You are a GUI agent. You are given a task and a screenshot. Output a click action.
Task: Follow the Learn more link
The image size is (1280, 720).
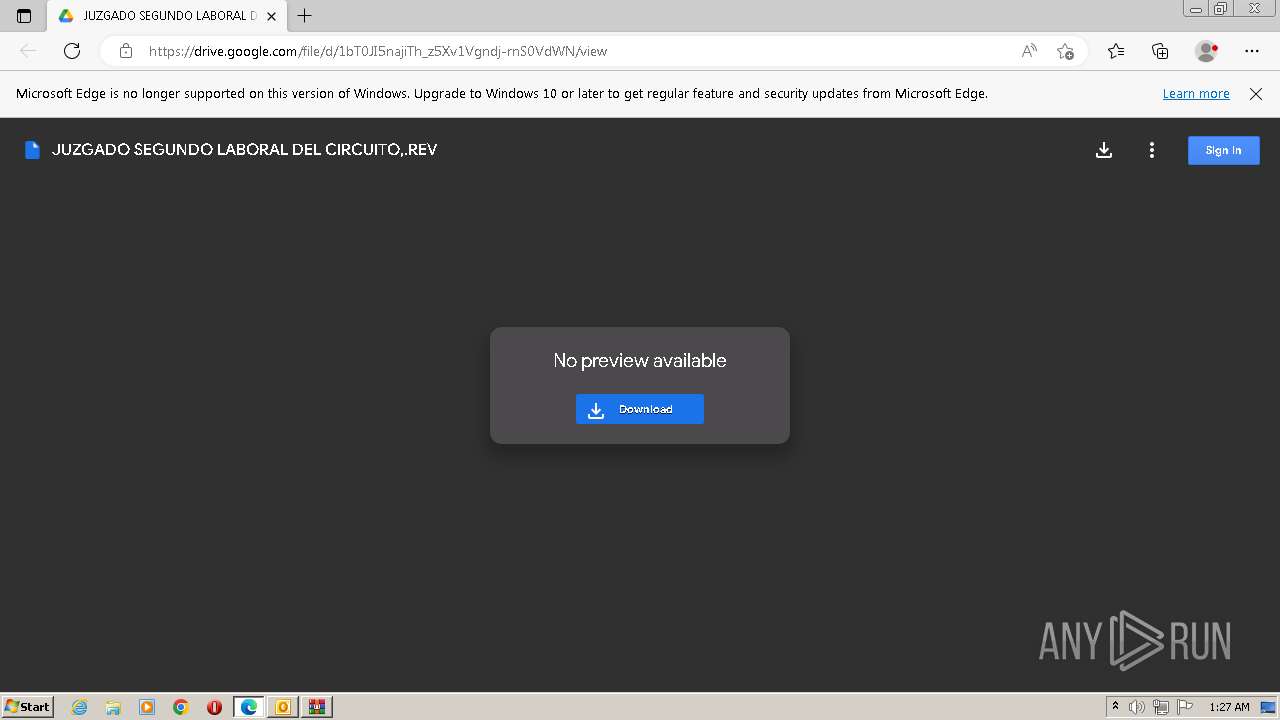point(1196,94)
